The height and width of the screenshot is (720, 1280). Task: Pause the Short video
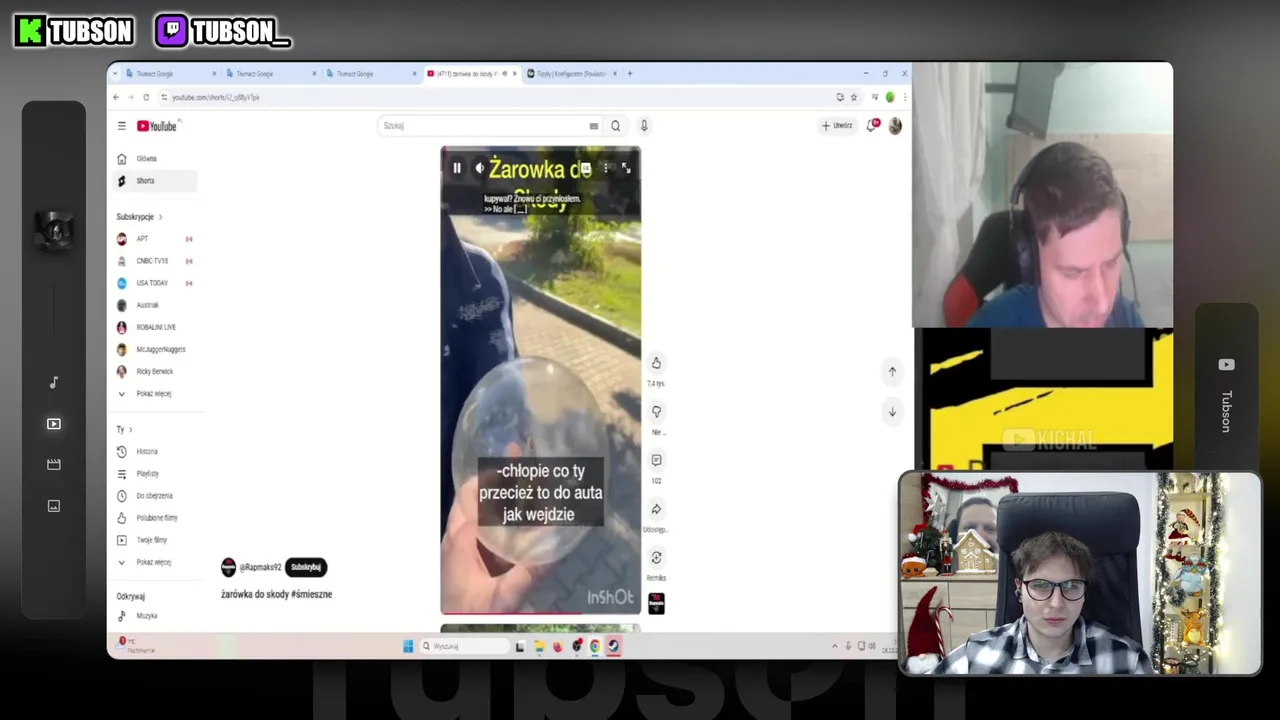[457, 168]
